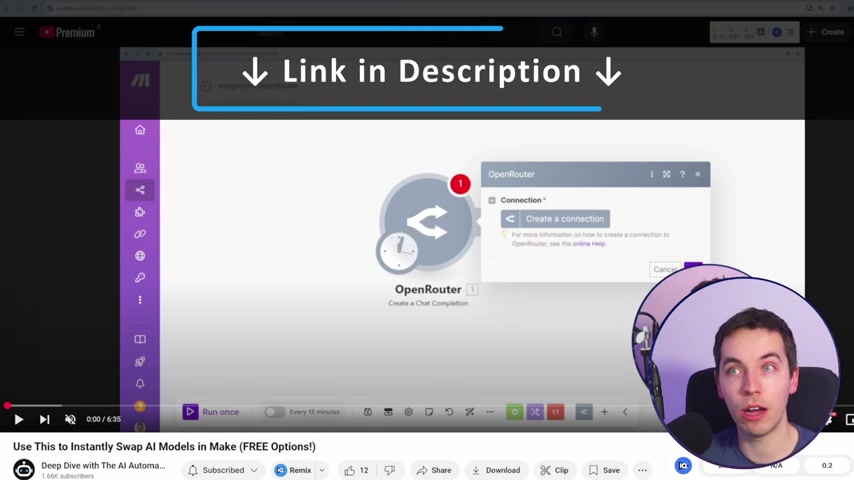Viewport: 854px width, 480px height.
Task: Open OpenRouter dialog help question mark
Action: click(x=682, y=174)
